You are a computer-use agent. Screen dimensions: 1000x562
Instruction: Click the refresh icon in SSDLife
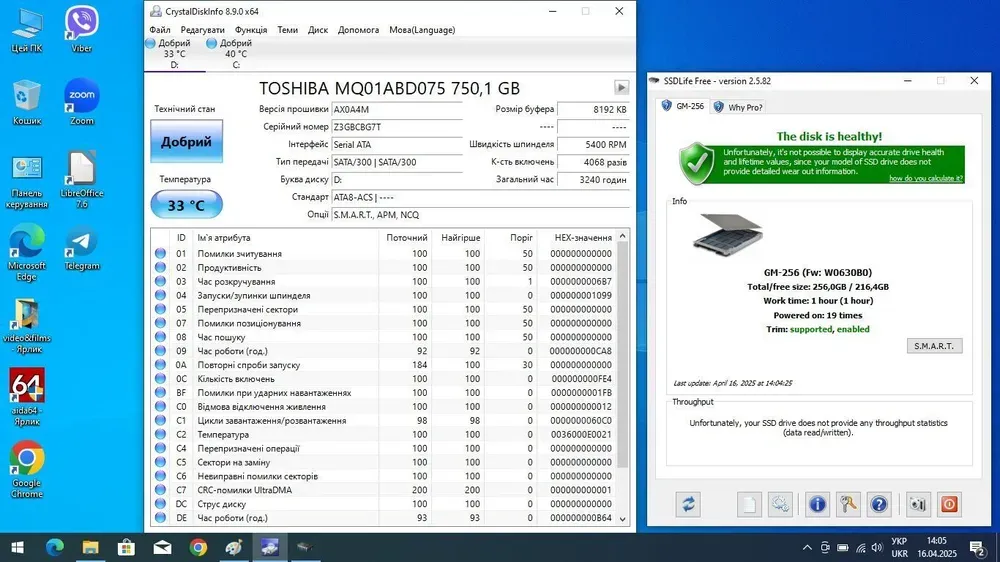pos(687,504)
